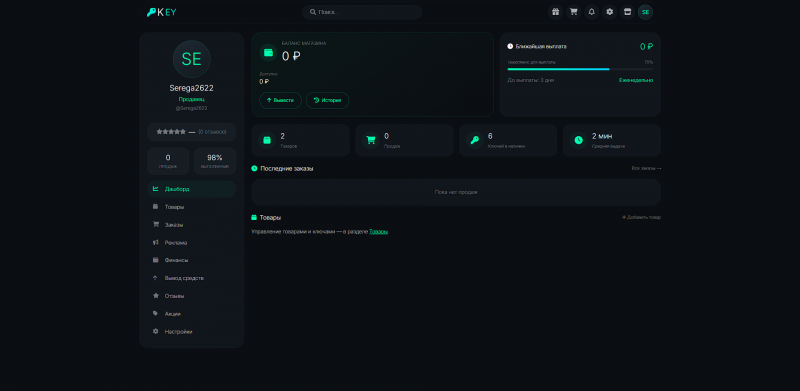Open Вывод средств in the sidebar
The width and height of the screenshot is (800, 391).
click(191, 278)
